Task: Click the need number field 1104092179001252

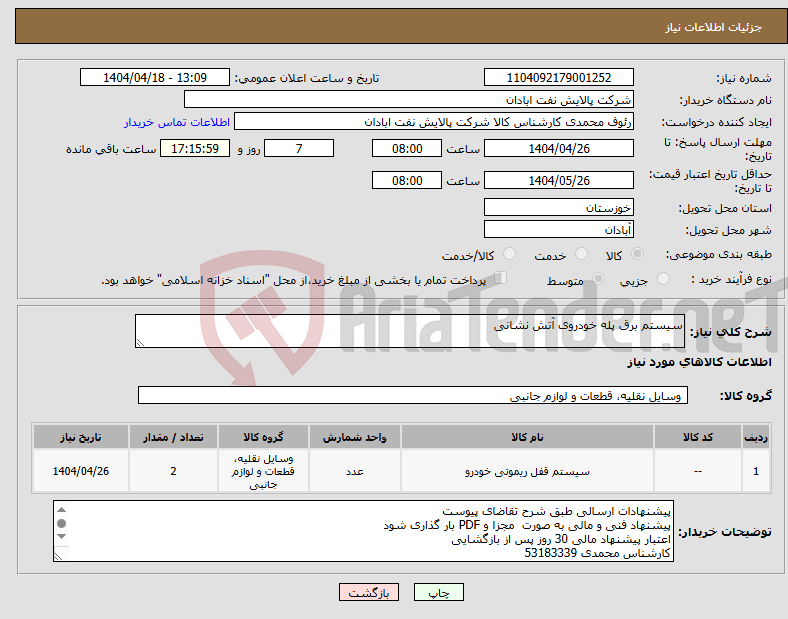Action: pos(558,77)
